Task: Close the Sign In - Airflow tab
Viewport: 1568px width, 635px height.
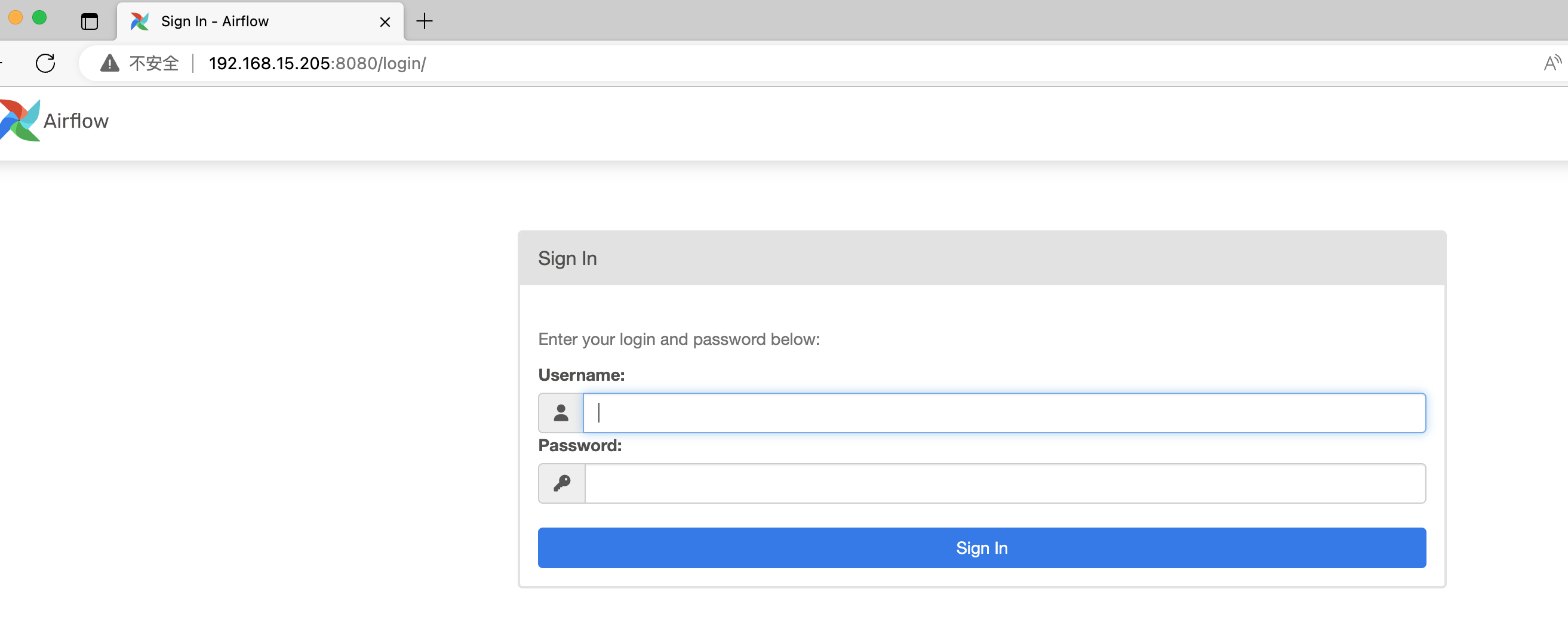Action: 385,22
